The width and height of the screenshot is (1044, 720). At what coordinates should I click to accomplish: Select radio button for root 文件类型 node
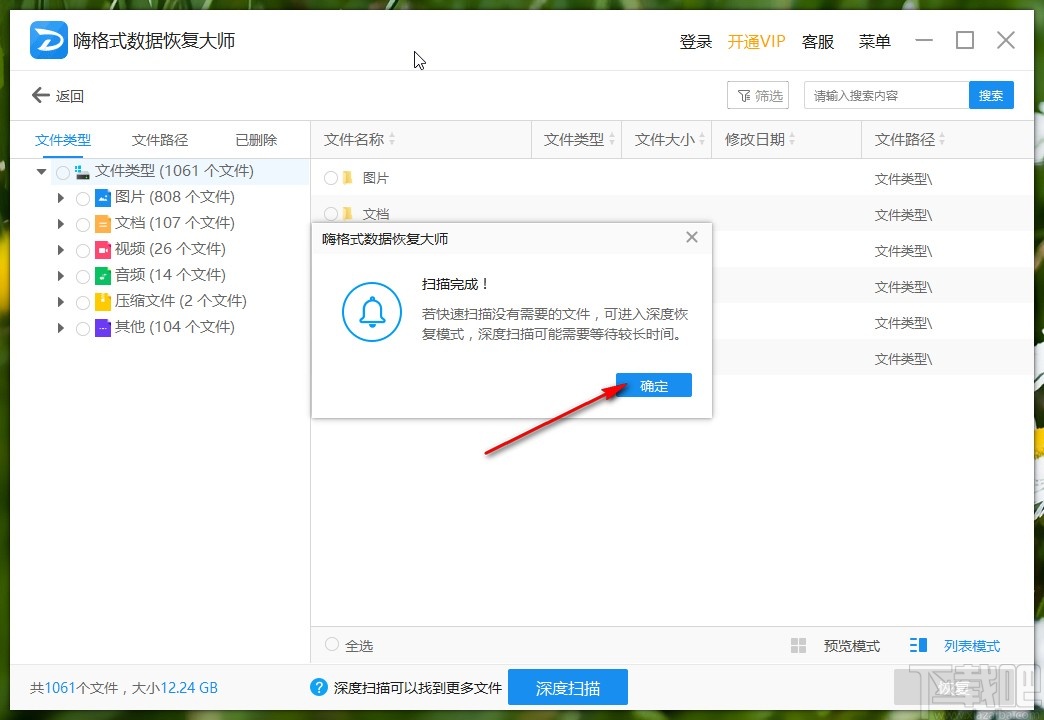click(x=63, y=173)
